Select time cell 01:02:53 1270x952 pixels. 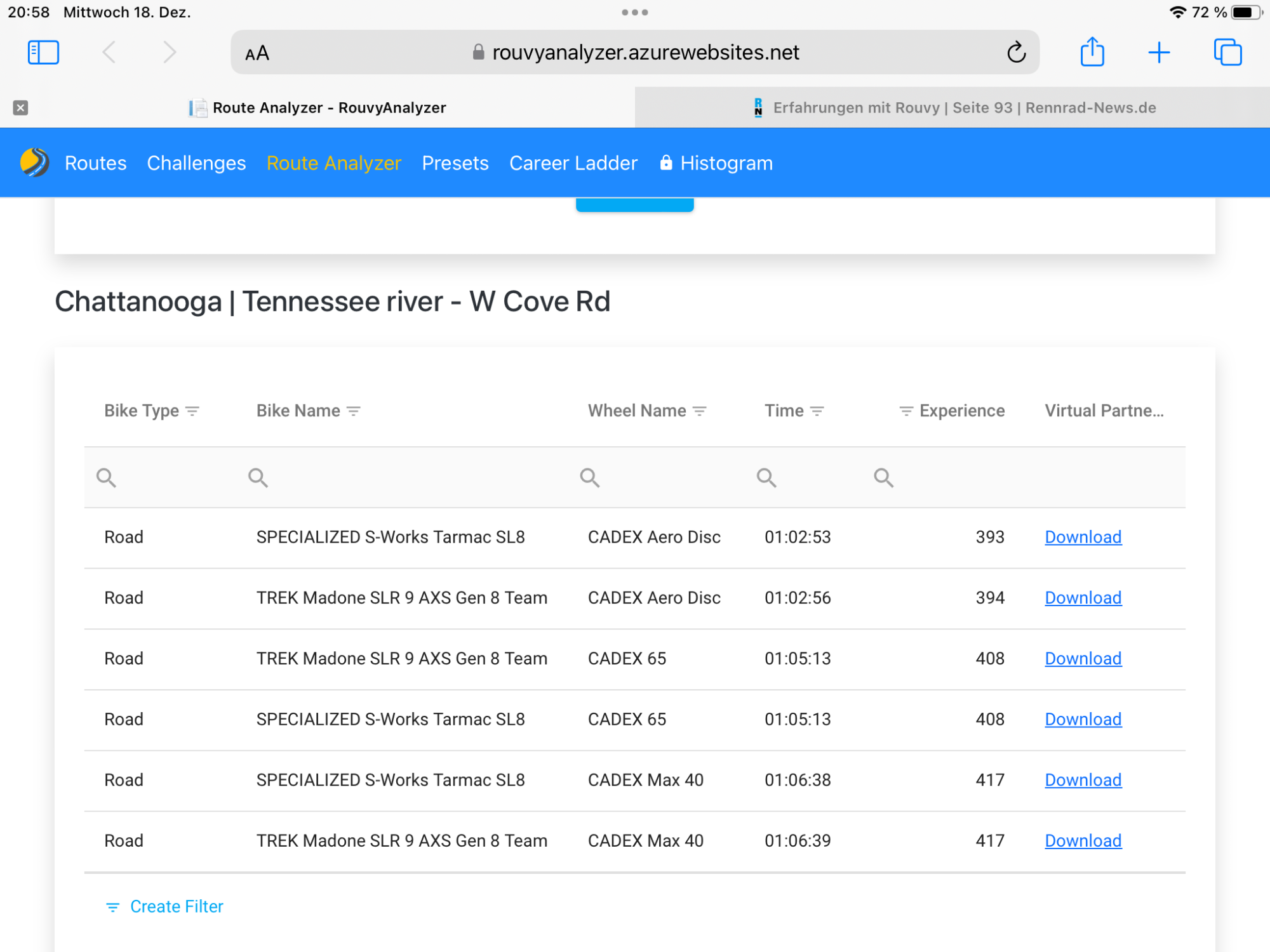[798, 537]
